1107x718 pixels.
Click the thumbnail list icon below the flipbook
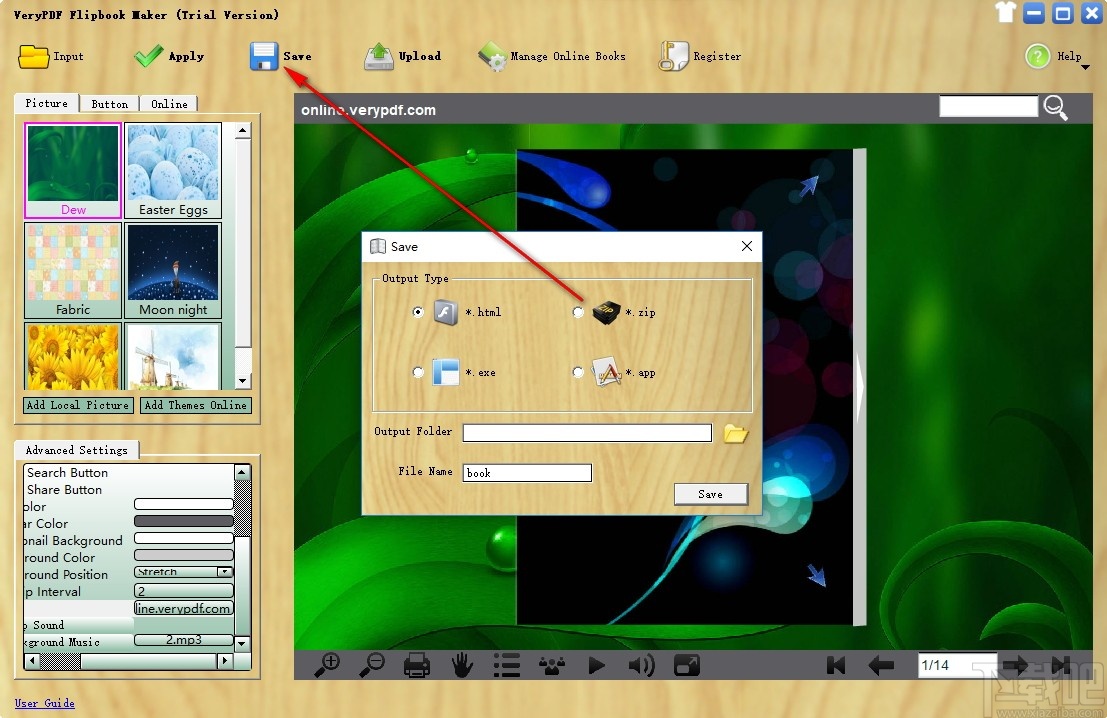tap(506, 664)
